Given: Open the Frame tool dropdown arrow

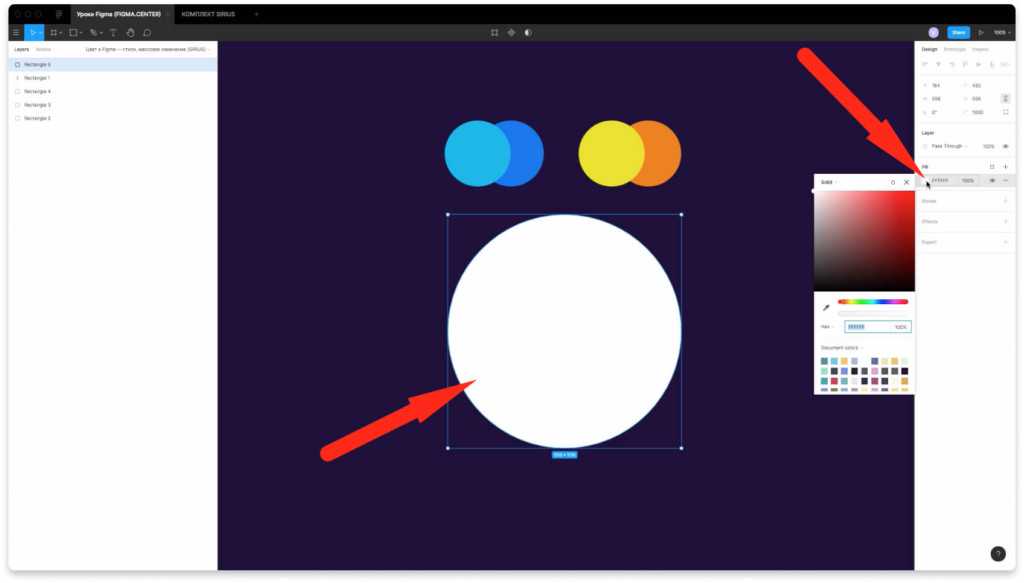Looking at the screenshot, I should (61, 33).
